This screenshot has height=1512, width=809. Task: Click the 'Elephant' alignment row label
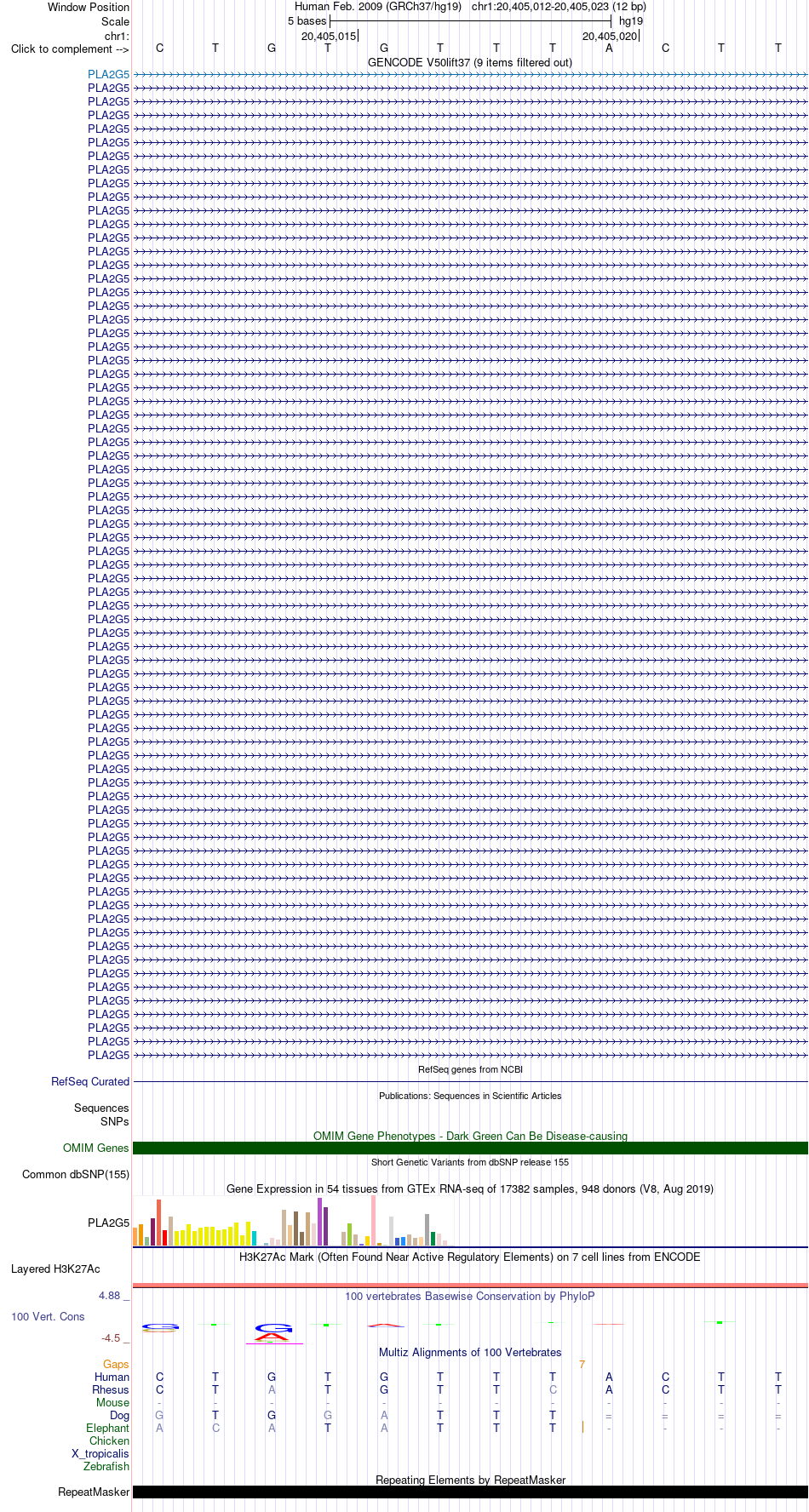[108, 1429]
